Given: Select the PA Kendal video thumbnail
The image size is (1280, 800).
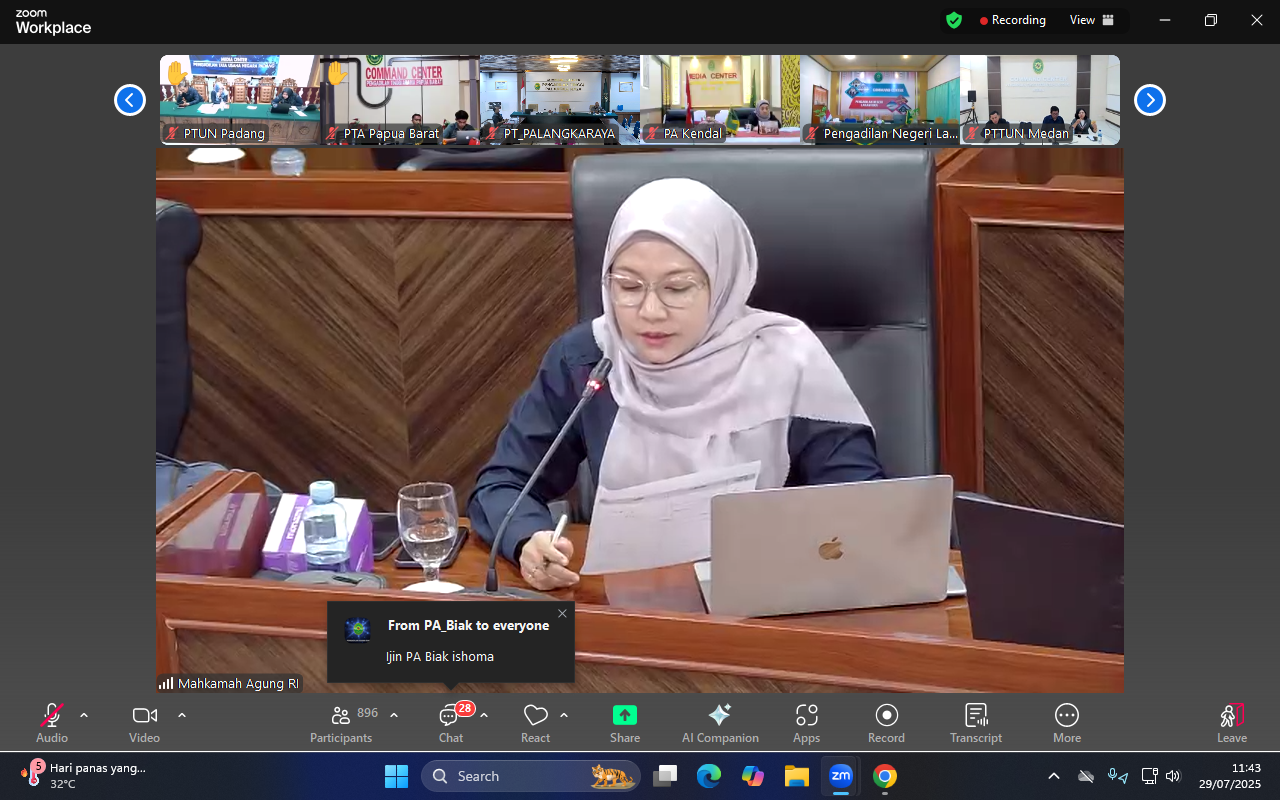Looking at the screenshot, I should point(720,100).
